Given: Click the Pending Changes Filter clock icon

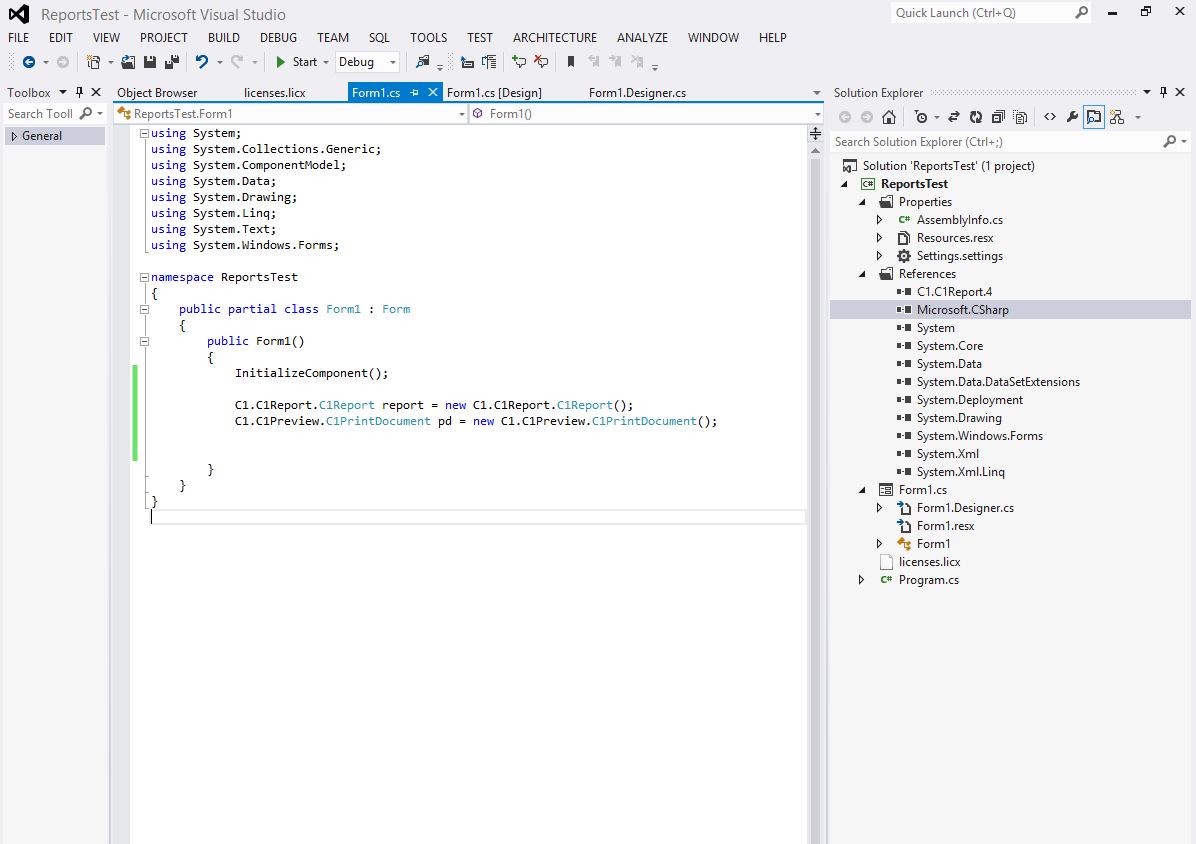Looking at the screenshot, I should (921, 117).
